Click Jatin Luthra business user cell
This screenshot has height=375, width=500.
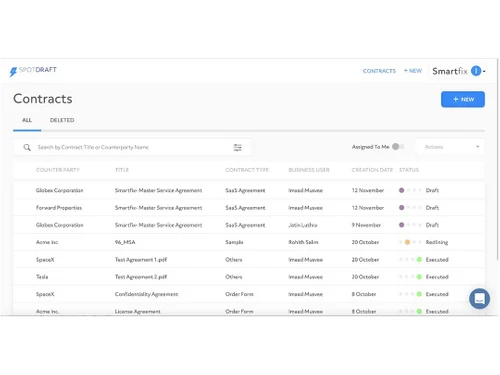point(303,225)
